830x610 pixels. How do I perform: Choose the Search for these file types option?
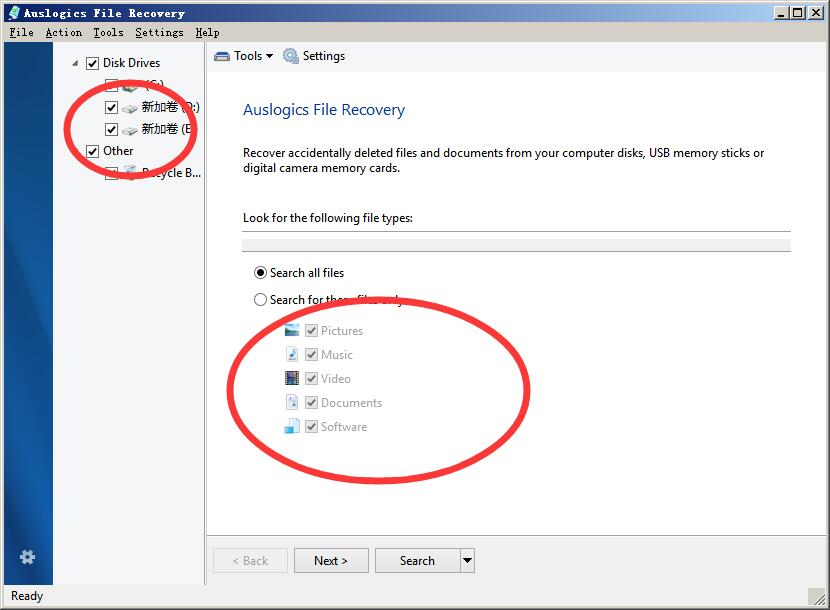pos(260,300)
